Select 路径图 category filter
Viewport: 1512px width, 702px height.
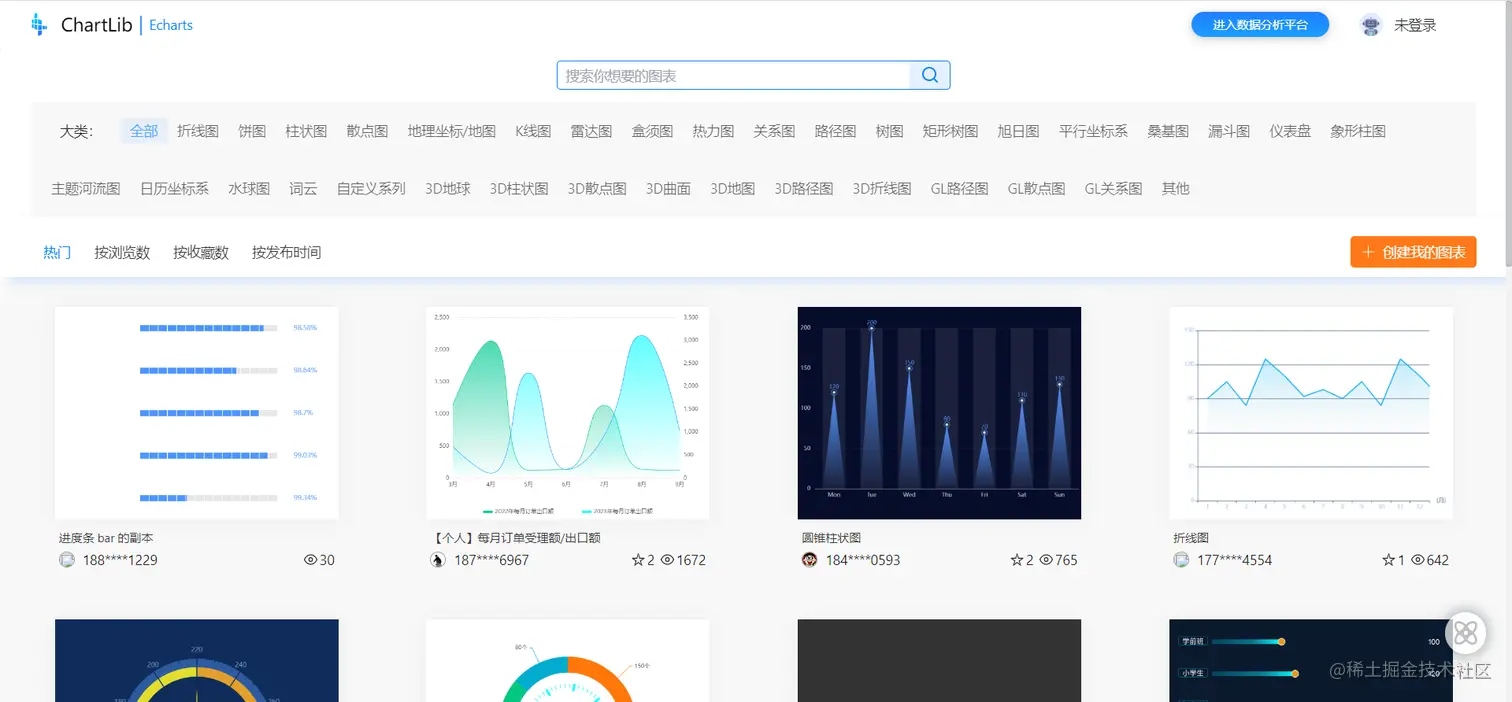click(x=835, y=131)
